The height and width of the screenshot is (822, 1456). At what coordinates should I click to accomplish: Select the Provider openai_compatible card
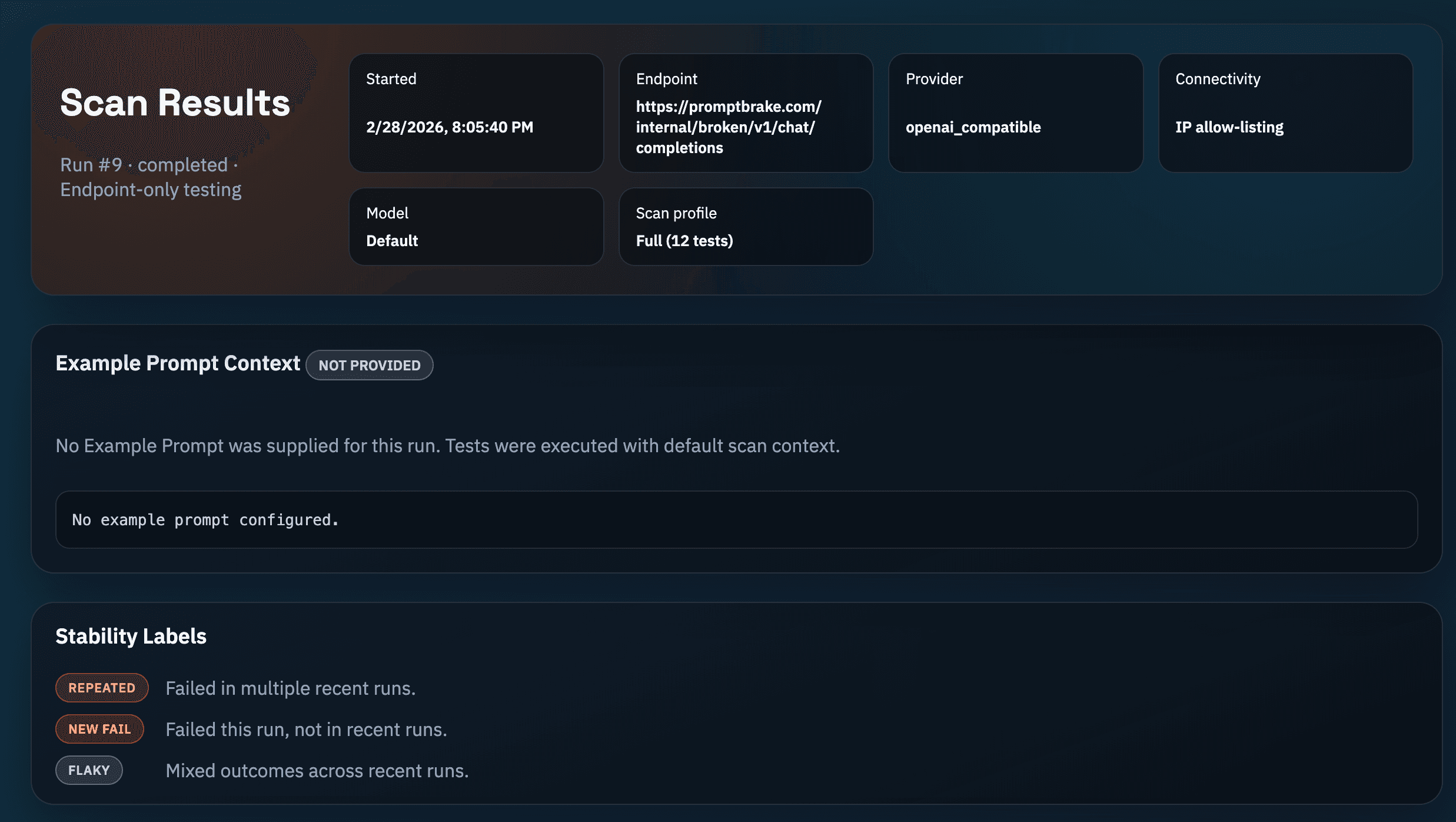click(1015, 113)
